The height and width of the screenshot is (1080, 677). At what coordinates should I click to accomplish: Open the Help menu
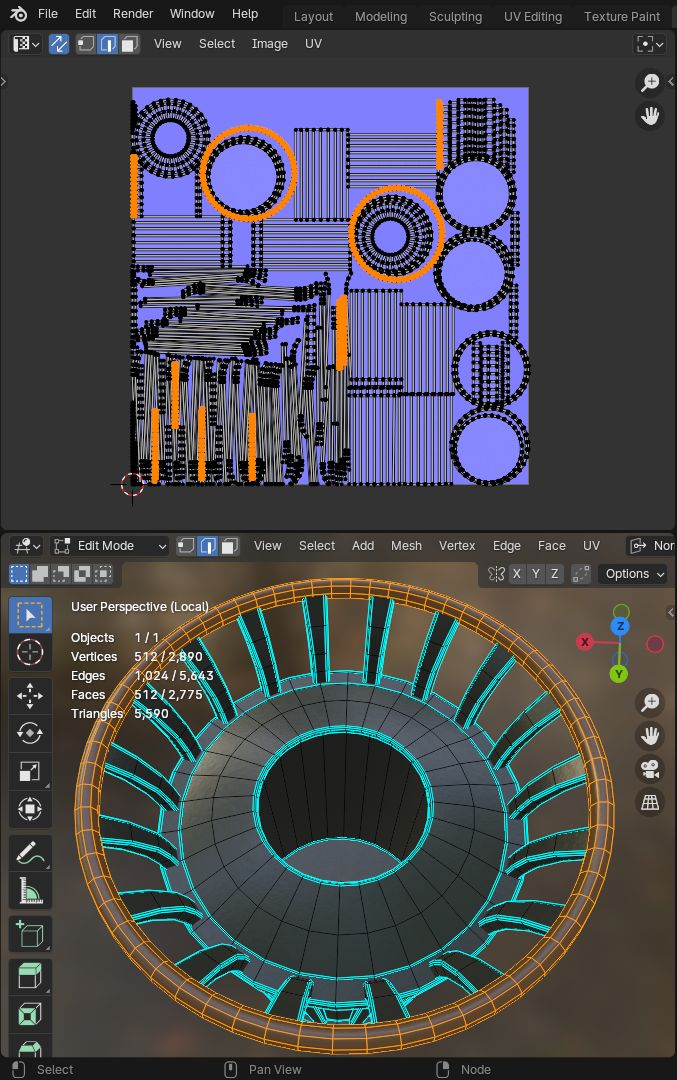point(244,14)
